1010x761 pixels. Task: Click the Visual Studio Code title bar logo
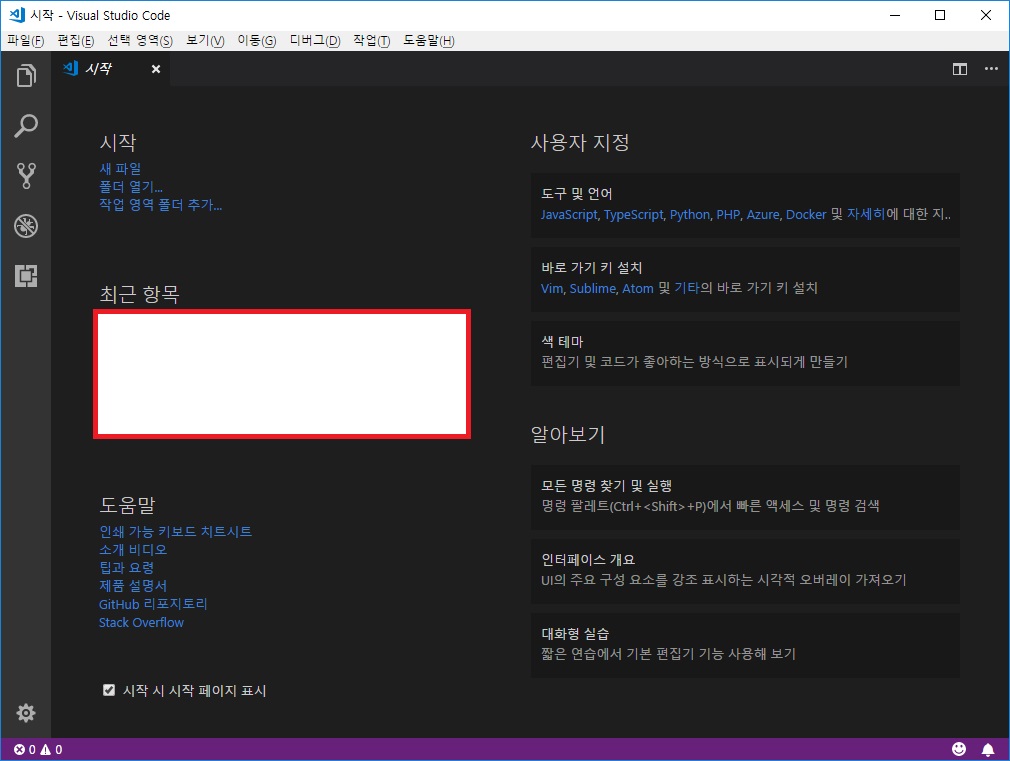[17, 15]
